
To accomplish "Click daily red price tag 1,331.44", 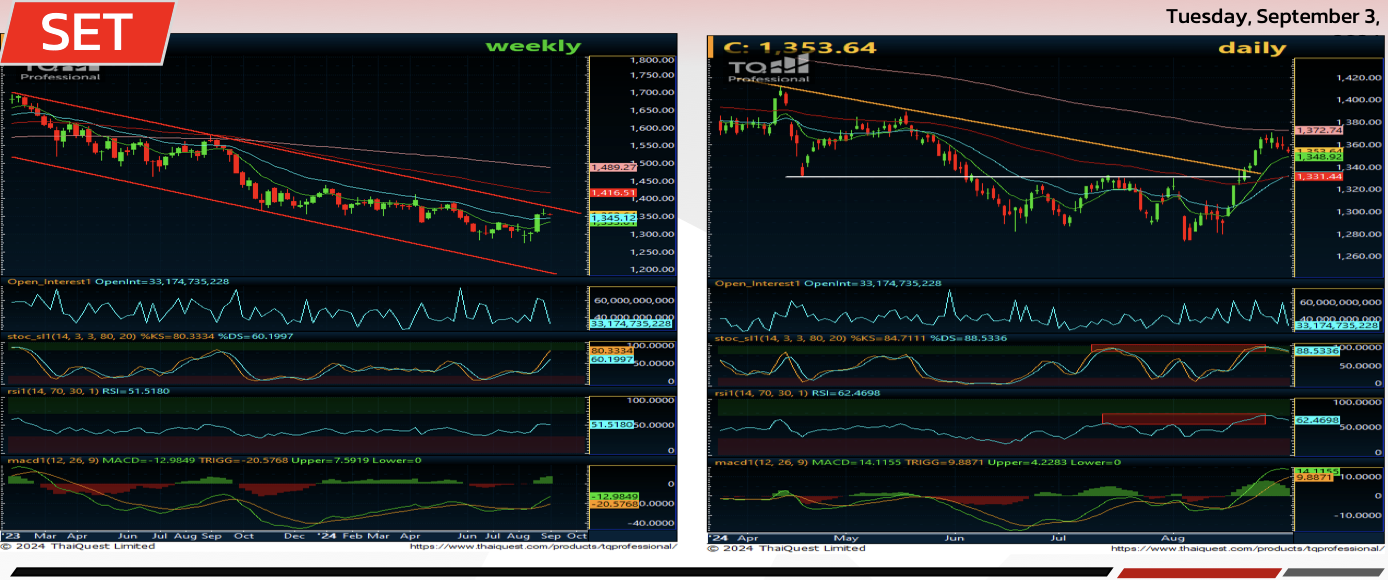I will [x=1317, y=176].
